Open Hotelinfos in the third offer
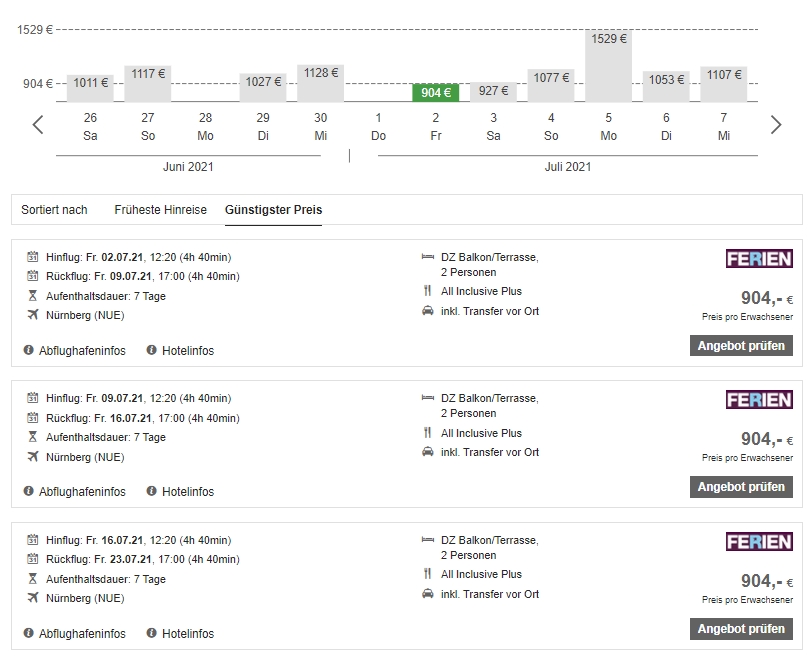The image size is (811, 656). 187,633
